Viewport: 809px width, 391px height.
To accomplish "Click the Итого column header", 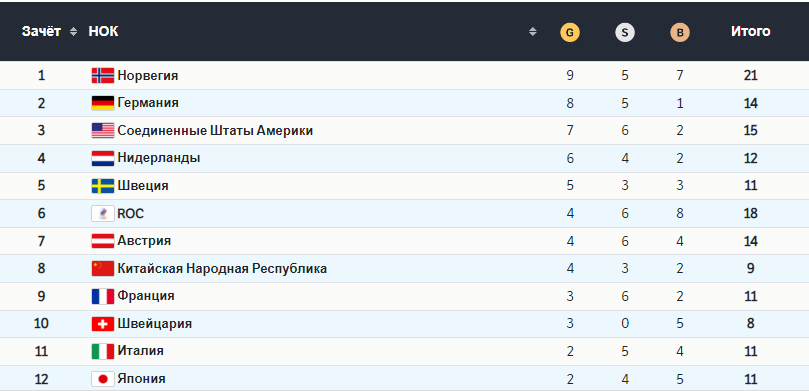I will 750,31.
